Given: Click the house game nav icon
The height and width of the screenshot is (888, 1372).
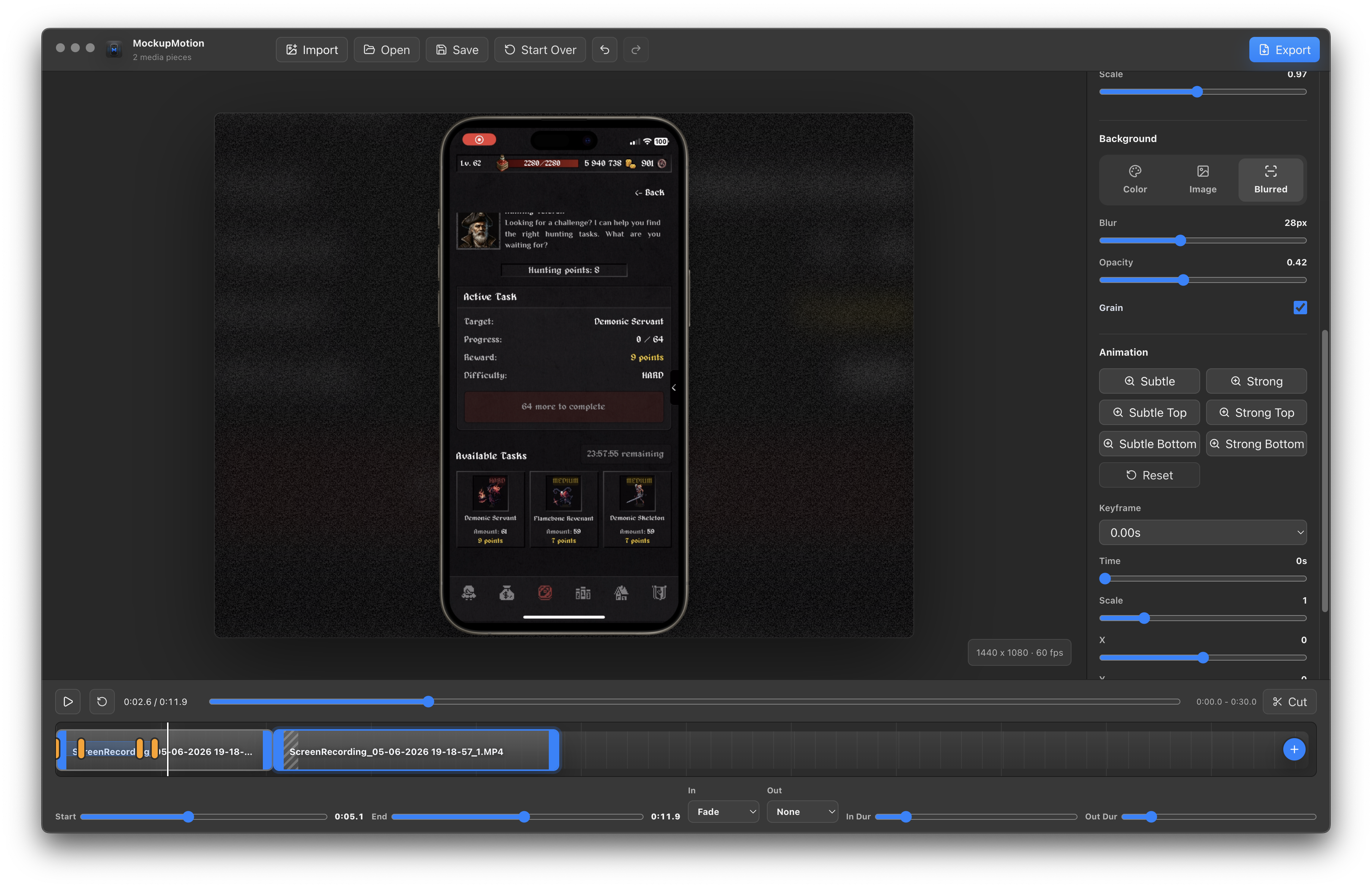Looking at the screenshot, I should click(x=621, y=592).
